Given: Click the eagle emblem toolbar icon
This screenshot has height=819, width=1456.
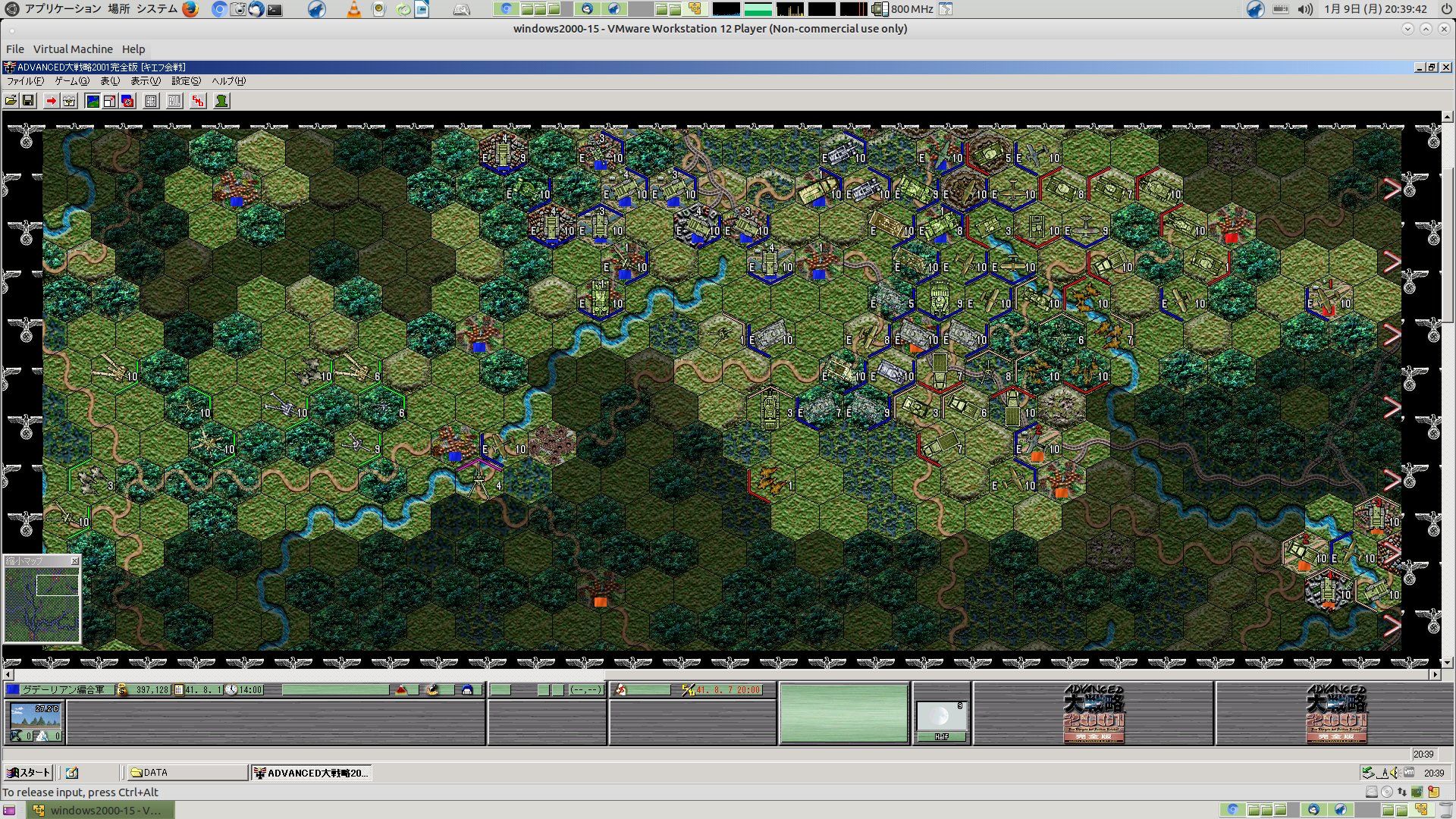Looking at the screenshot, I should 69,101.
